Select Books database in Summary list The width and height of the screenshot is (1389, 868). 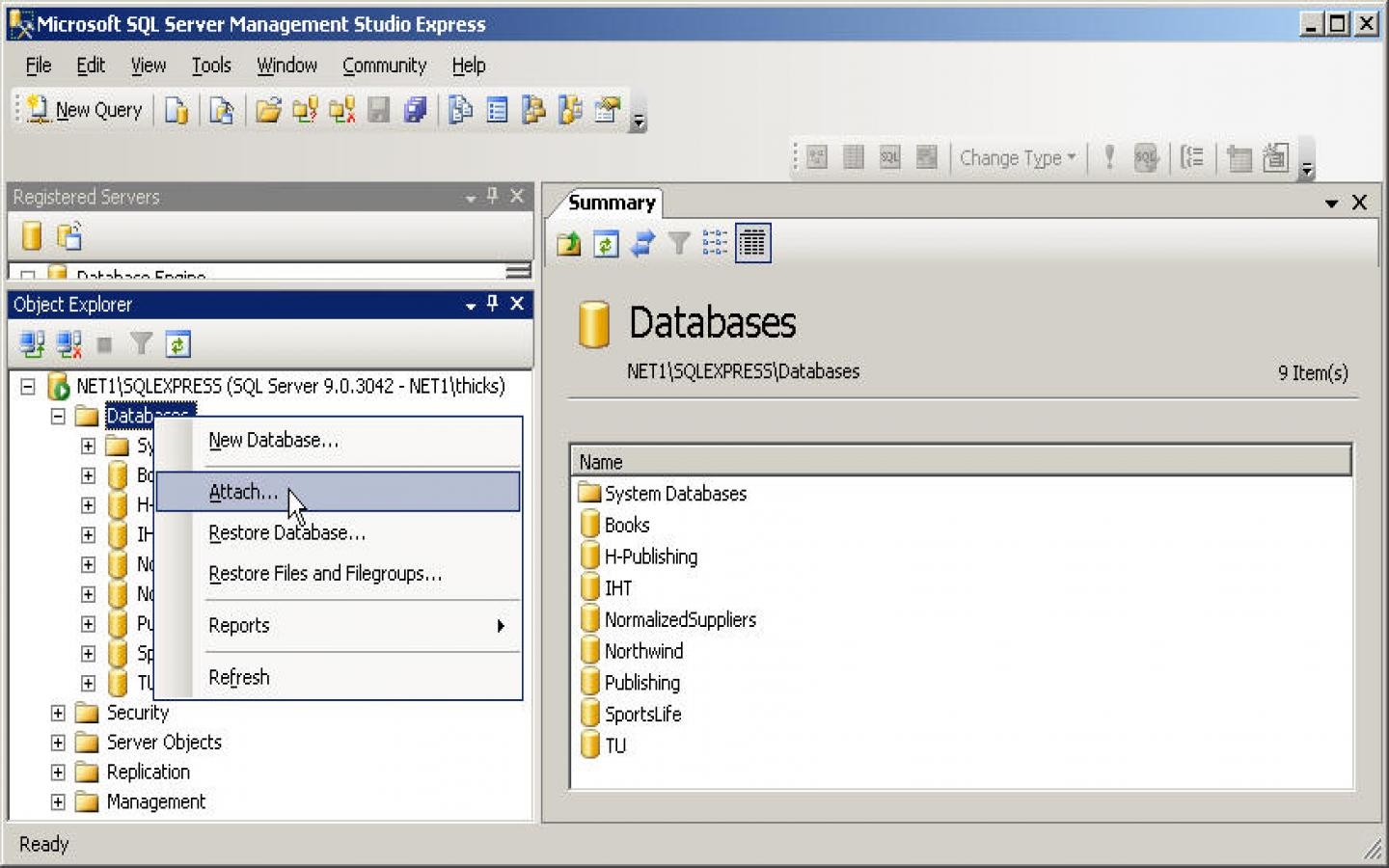615,526
